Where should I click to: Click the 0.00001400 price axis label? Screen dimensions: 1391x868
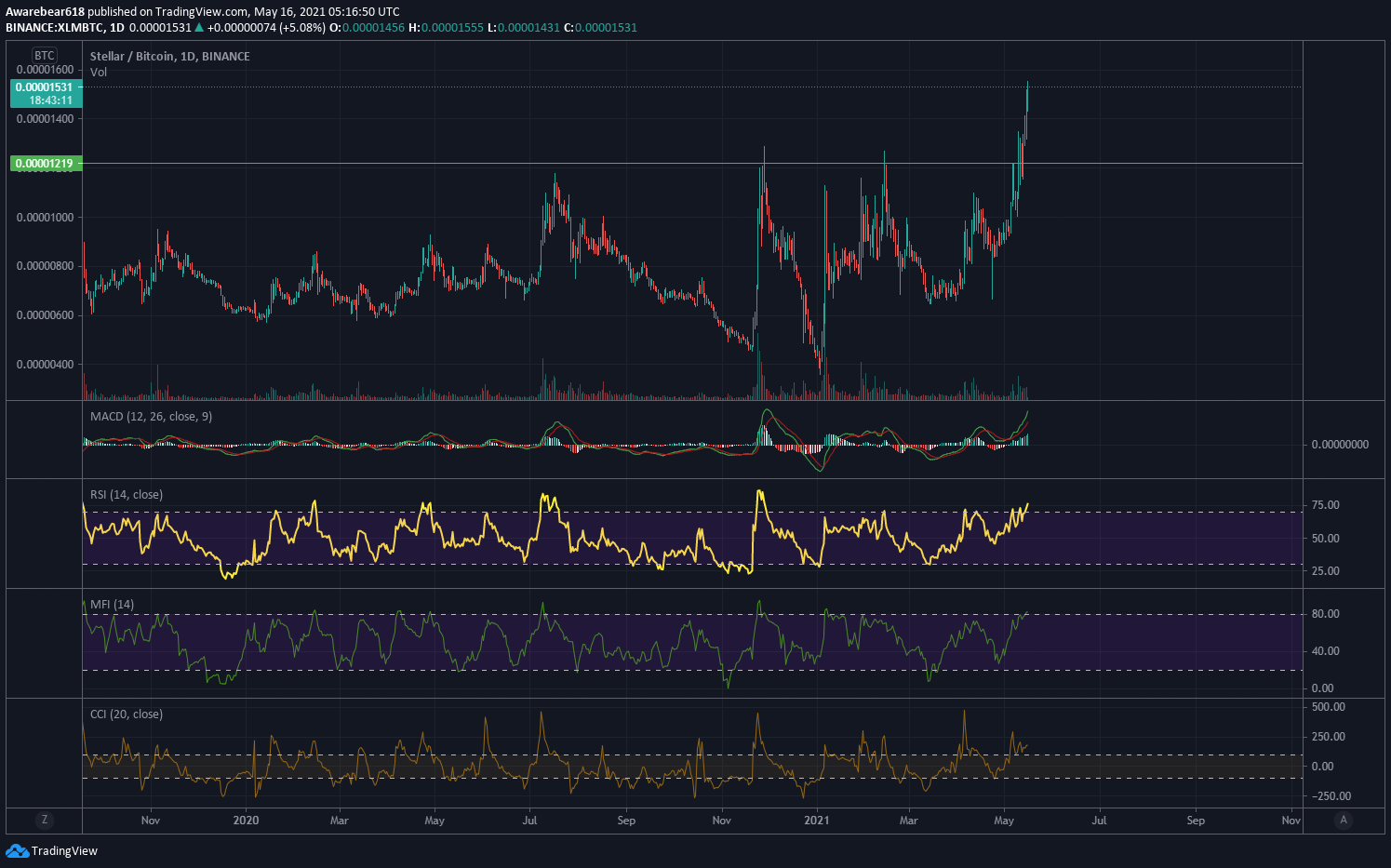tap(45, 119)
